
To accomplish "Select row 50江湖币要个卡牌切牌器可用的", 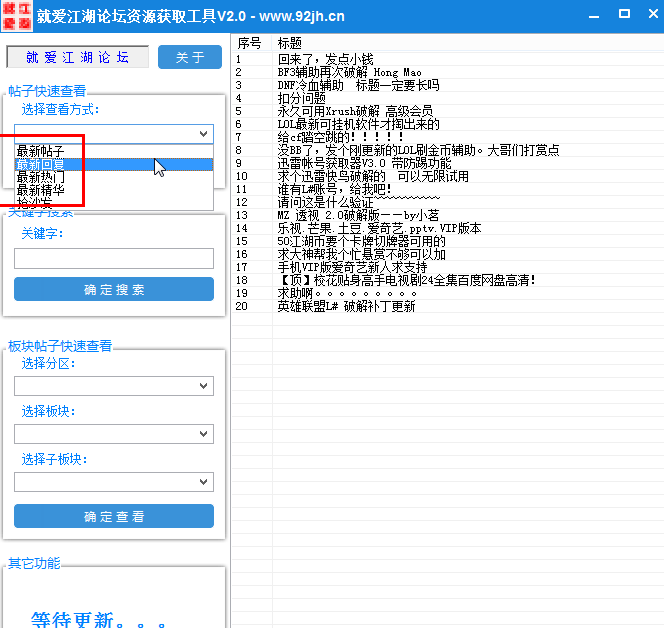I will click(448, 241).
